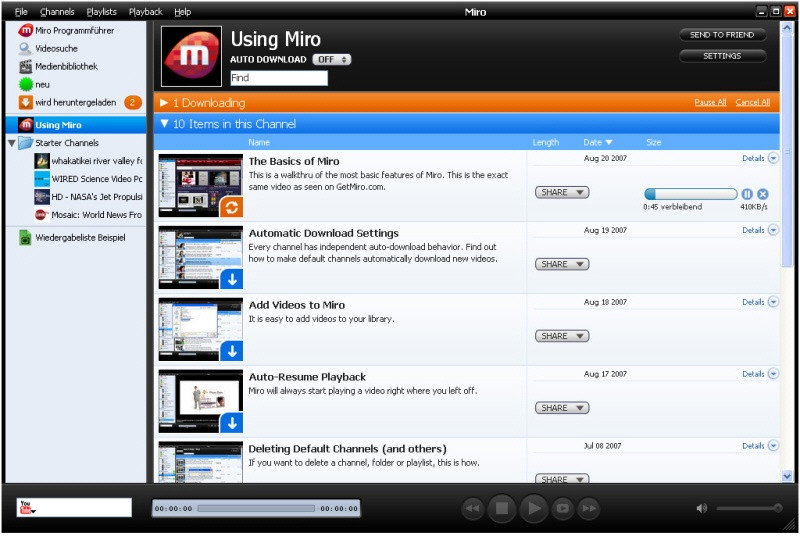
Task: Open whakatikei river valley channel
Action: pos(89,161)
